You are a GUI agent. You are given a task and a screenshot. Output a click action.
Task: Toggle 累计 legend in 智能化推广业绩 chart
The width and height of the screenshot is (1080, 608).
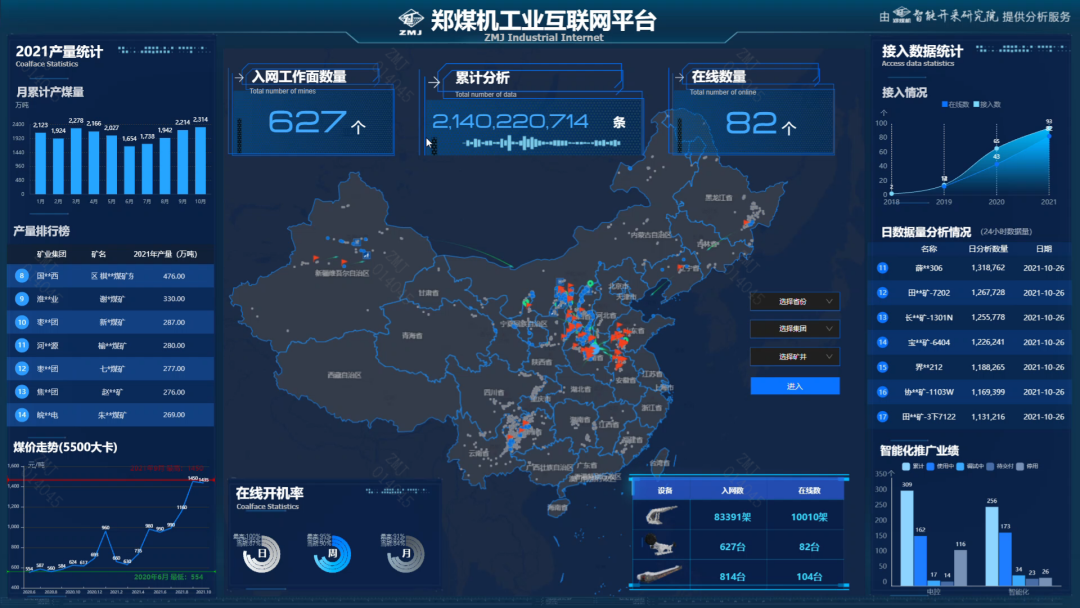913,466
